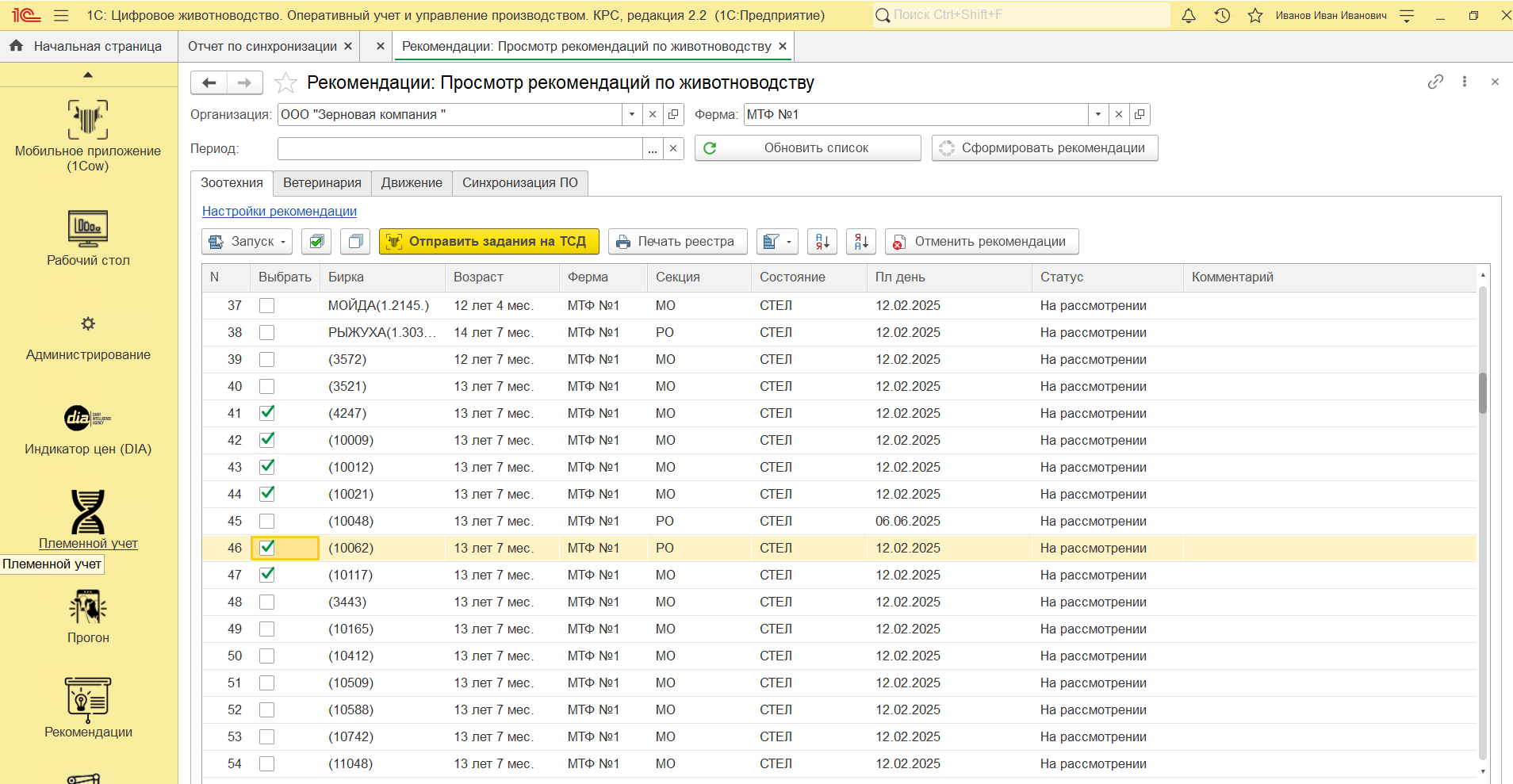This screenshot has height=784, width=1513.
Task: Open Рекомендации section in sidebar
Action: coord(88,708)
